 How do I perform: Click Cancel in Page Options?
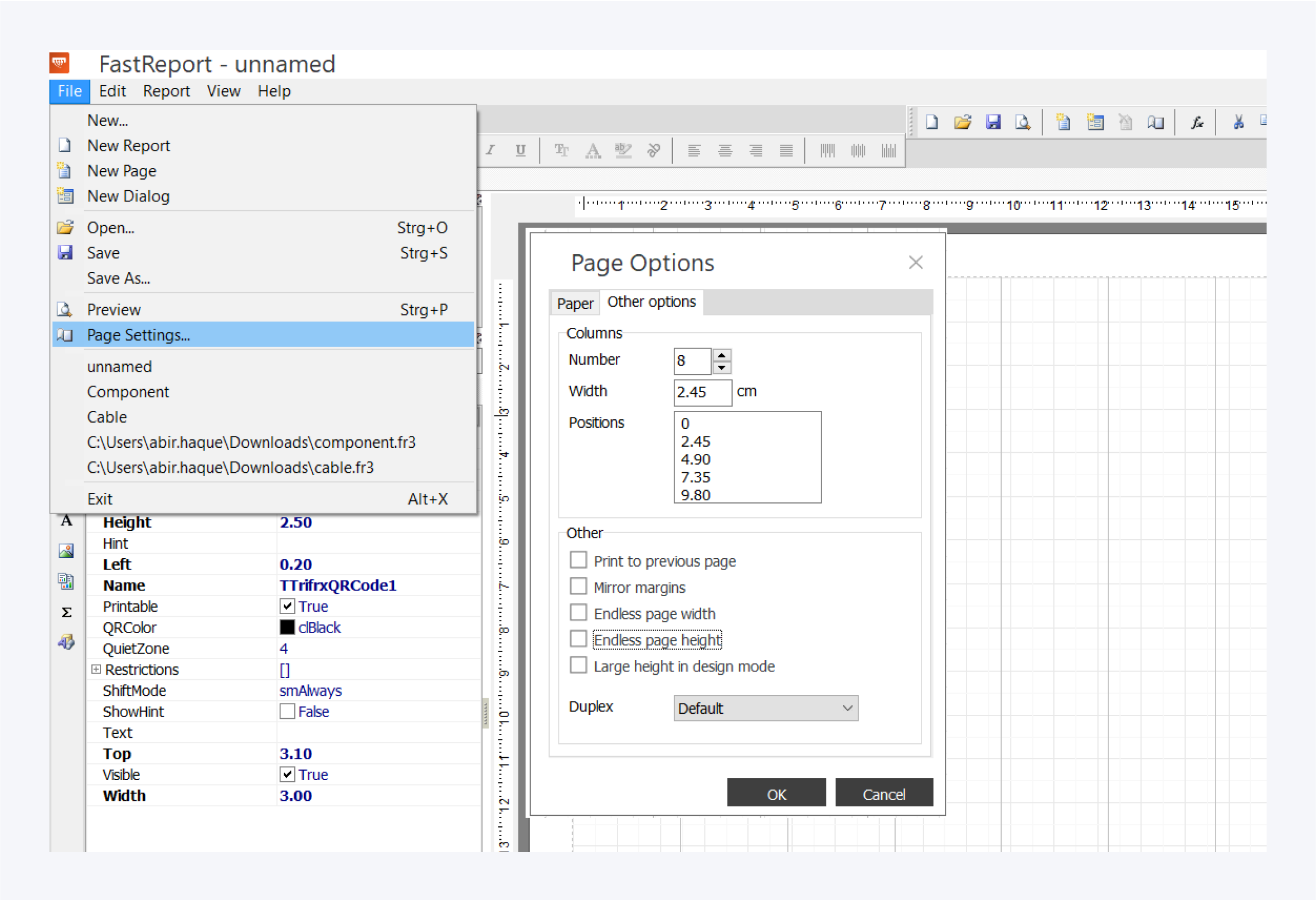(x=883, y=794)
